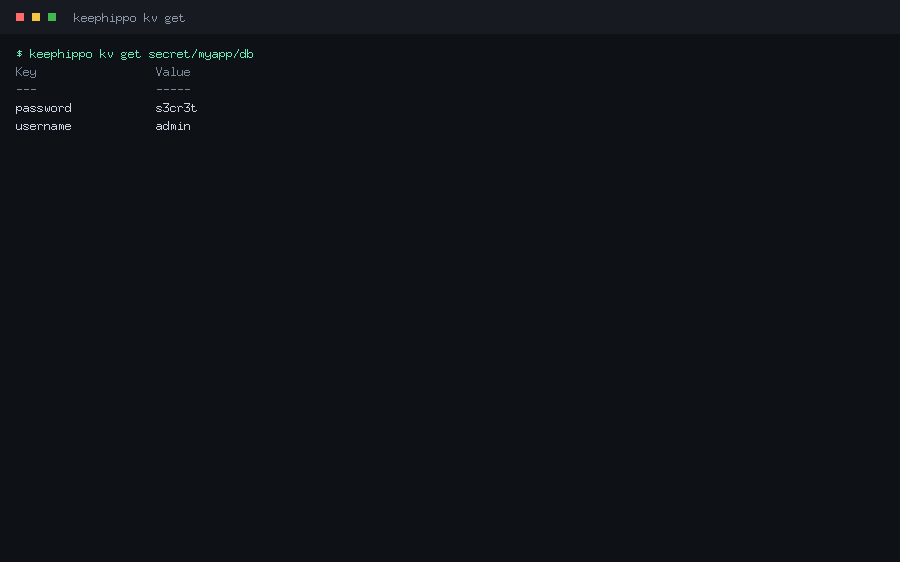This screenshot has height=562, width=900.
Task: Focus the empty terminal area below the output
Action: pyautogui.click(x=450, y=344)
